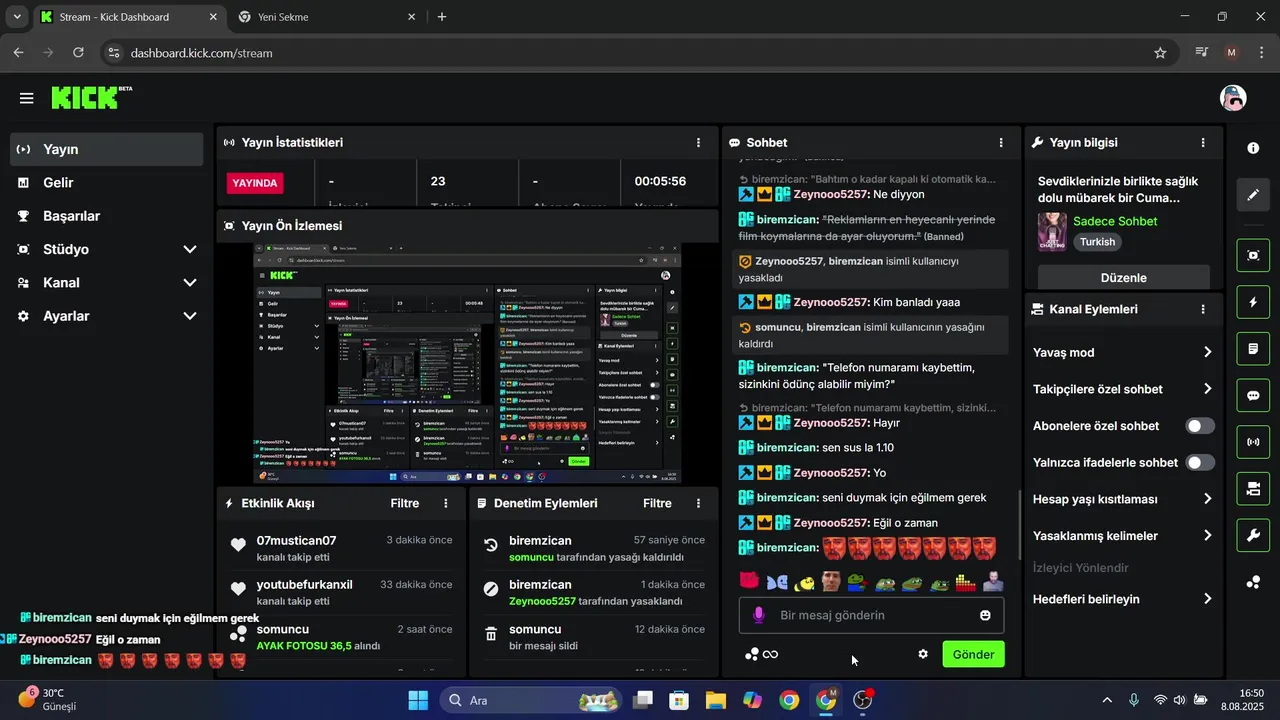Open browser tab search dropdown
Image resolution: width=1280 pixels, height=720 pixels.
click(x=17, y=17)
